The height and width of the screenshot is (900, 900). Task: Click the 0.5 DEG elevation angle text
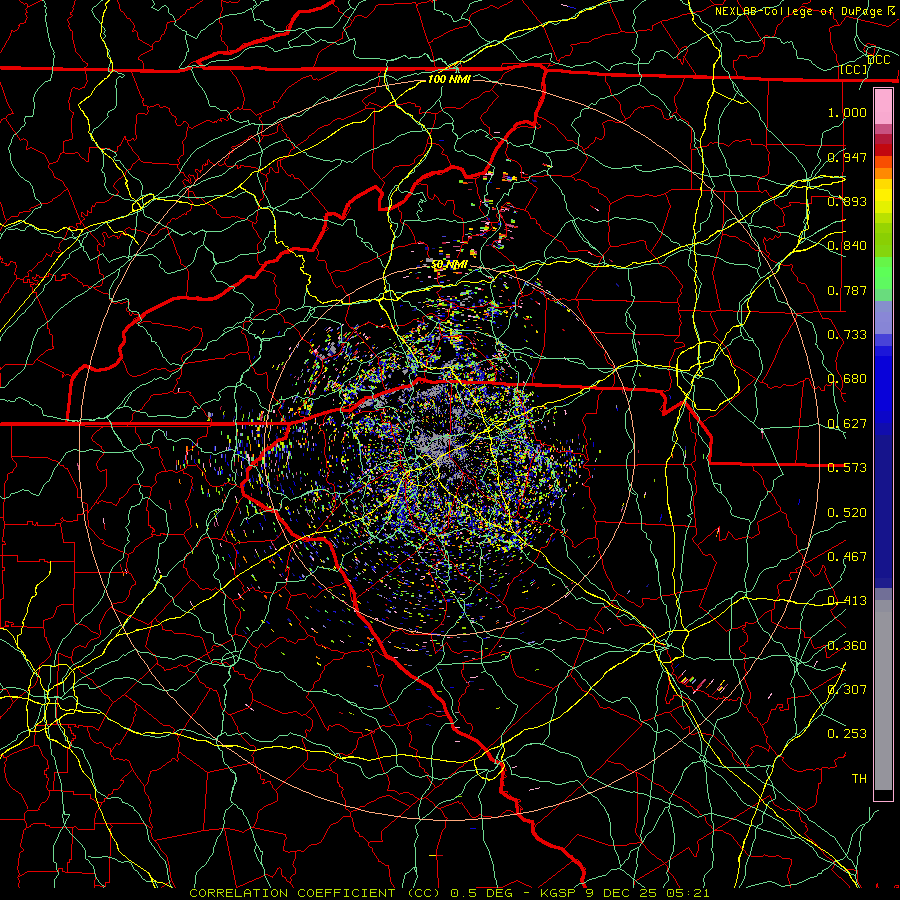coord(481,893)
